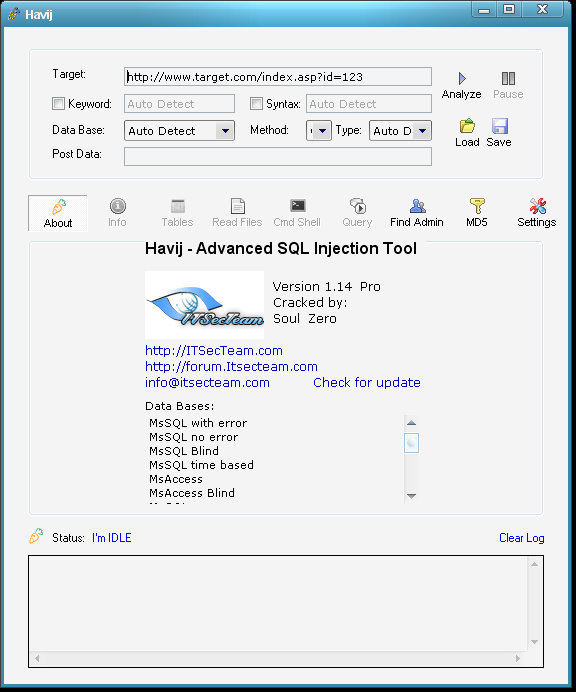The height and width of the screenshot is (692, 576).
Task: Open the Find Admin tool
Action: coord(417,213)
